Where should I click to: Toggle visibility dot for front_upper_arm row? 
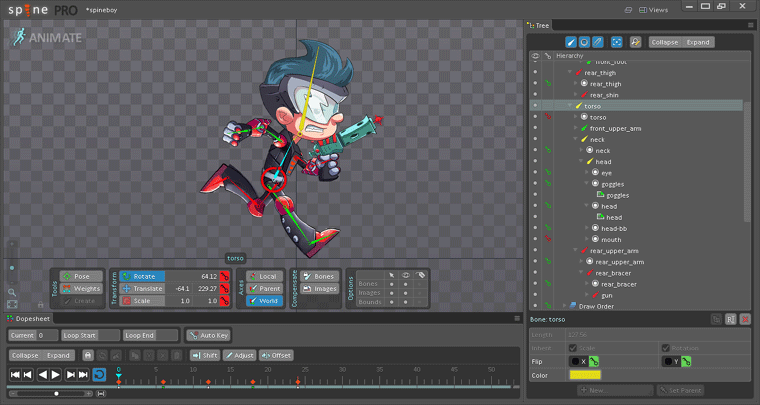[535, 128]
